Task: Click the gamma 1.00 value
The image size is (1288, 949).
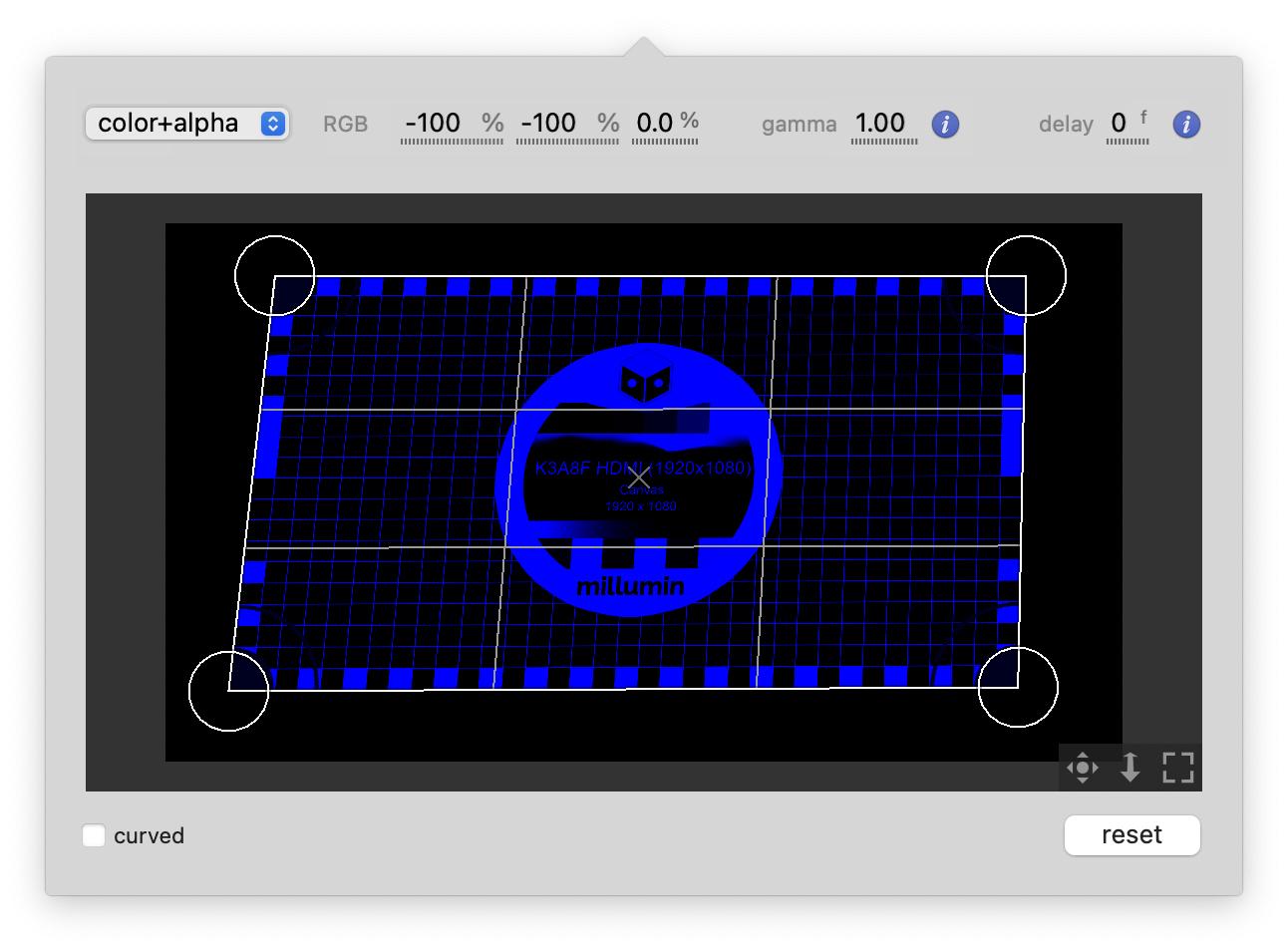Action: pos(880,124)
